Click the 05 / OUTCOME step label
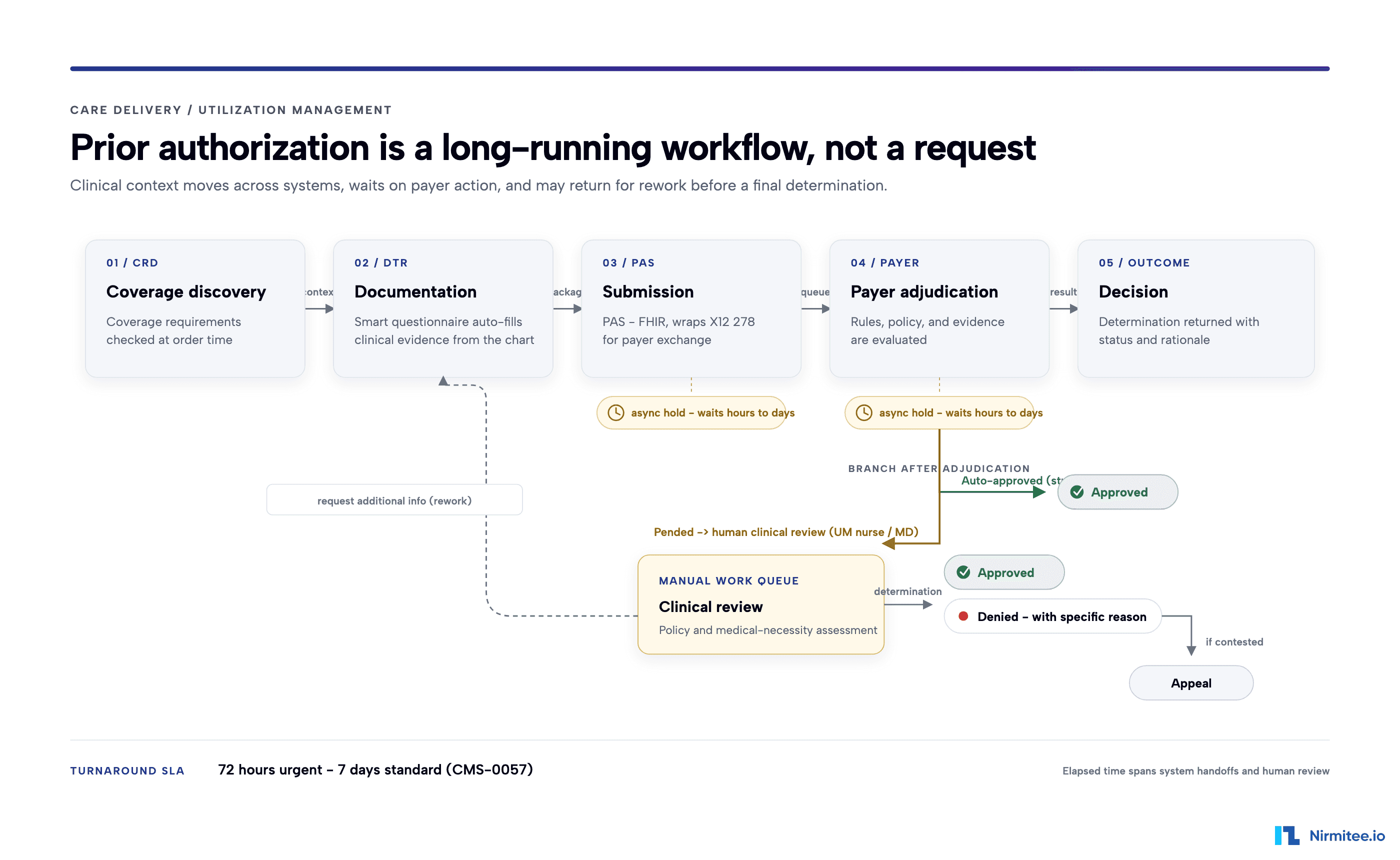 pyautogui.click(x=1144, y=263)
